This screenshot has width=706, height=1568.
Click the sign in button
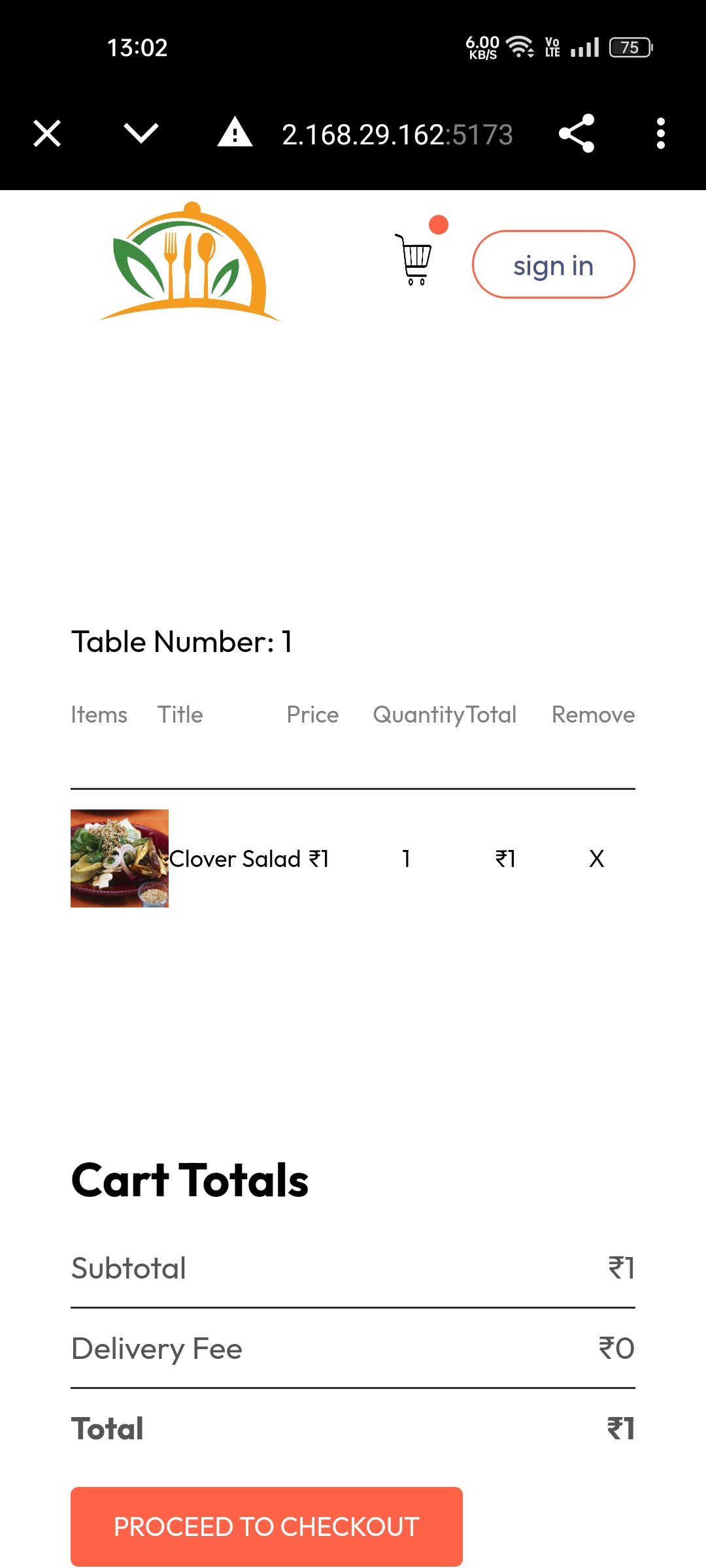[554, 264]
